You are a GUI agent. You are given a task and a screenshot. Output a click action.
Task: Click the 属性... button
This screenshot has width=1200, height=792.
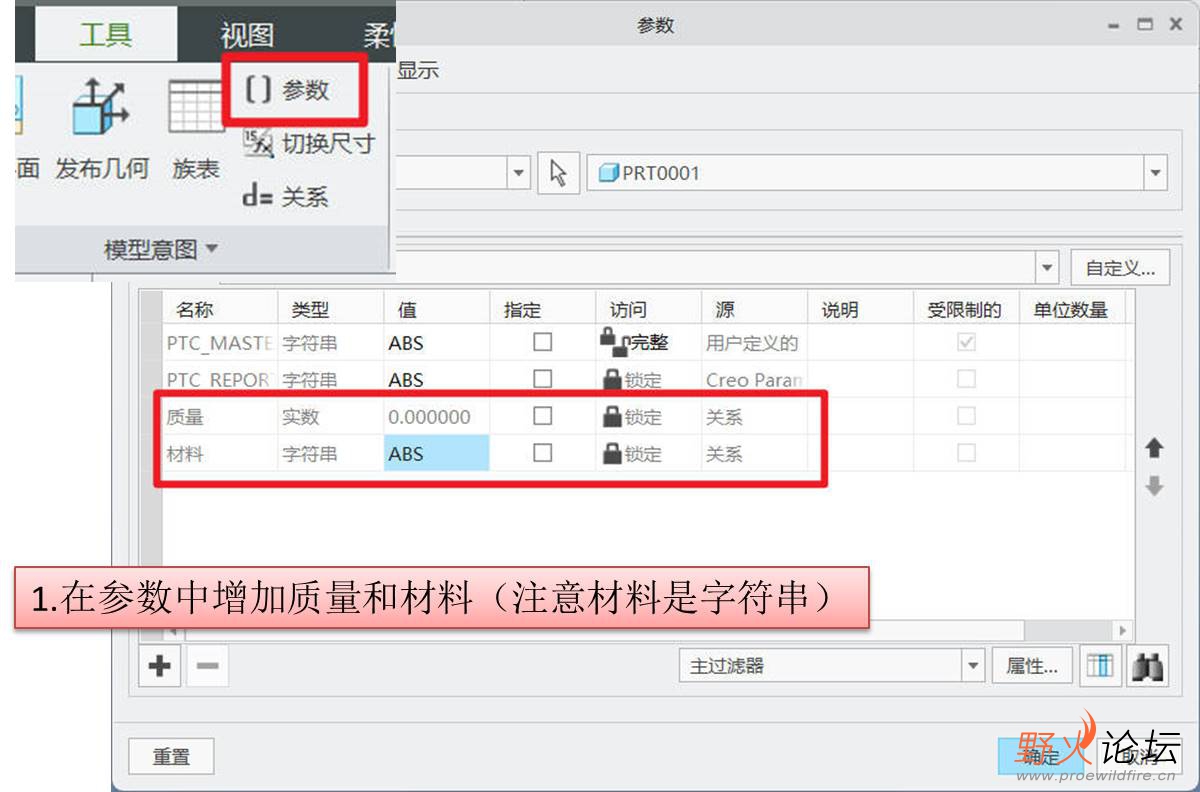coord(1032,666)
